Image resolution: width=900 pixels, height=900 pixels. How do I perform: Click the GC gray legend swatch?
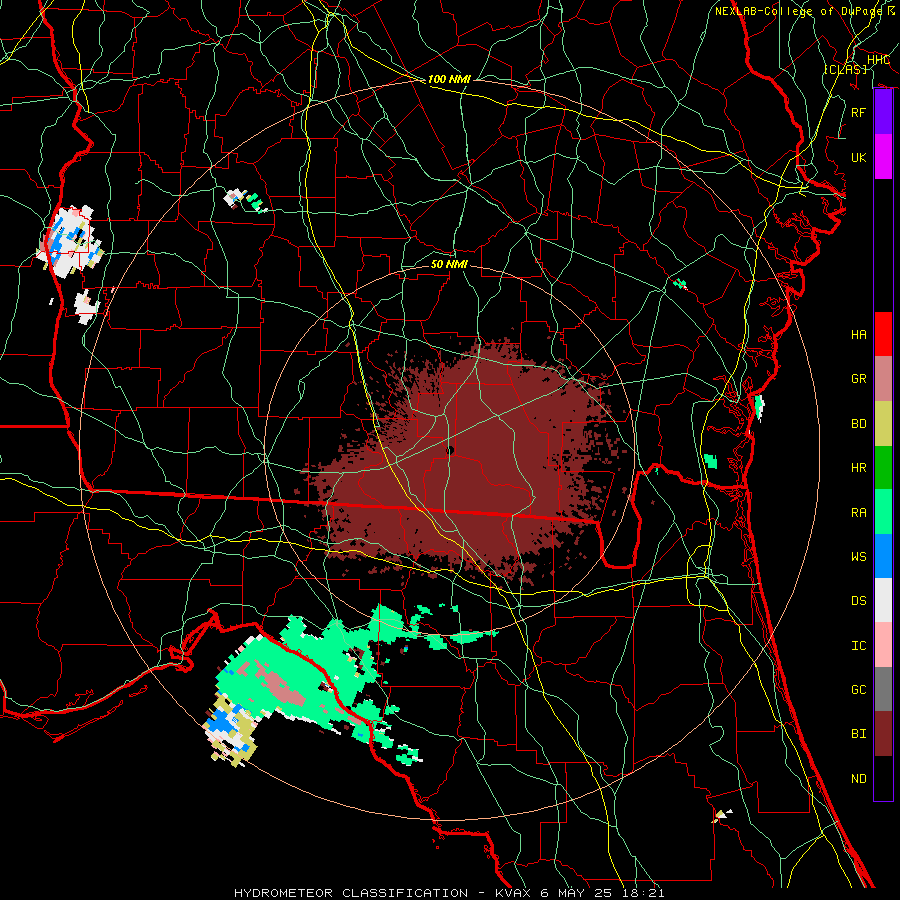(883, 689)
